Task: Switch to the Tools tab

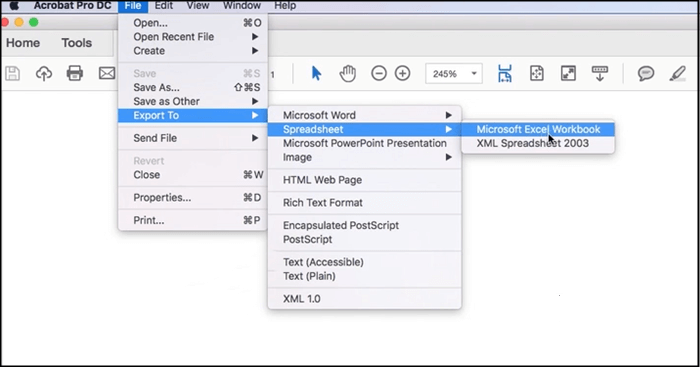Action: 76,43
